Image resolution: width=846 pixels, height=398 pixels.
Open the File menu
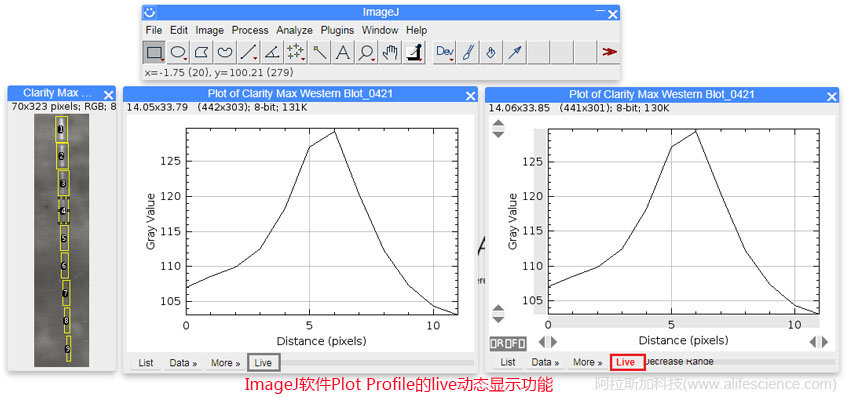coord(154,30)
